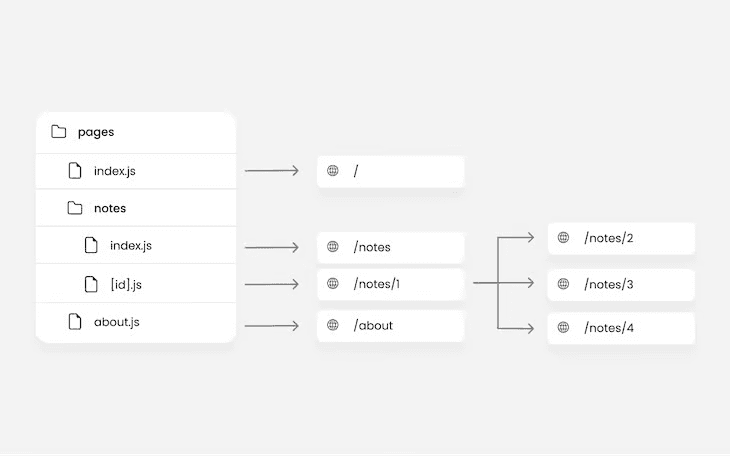Click the globe icon of root / route
This screenshot has width=730, height=456.
coord(333,171)
